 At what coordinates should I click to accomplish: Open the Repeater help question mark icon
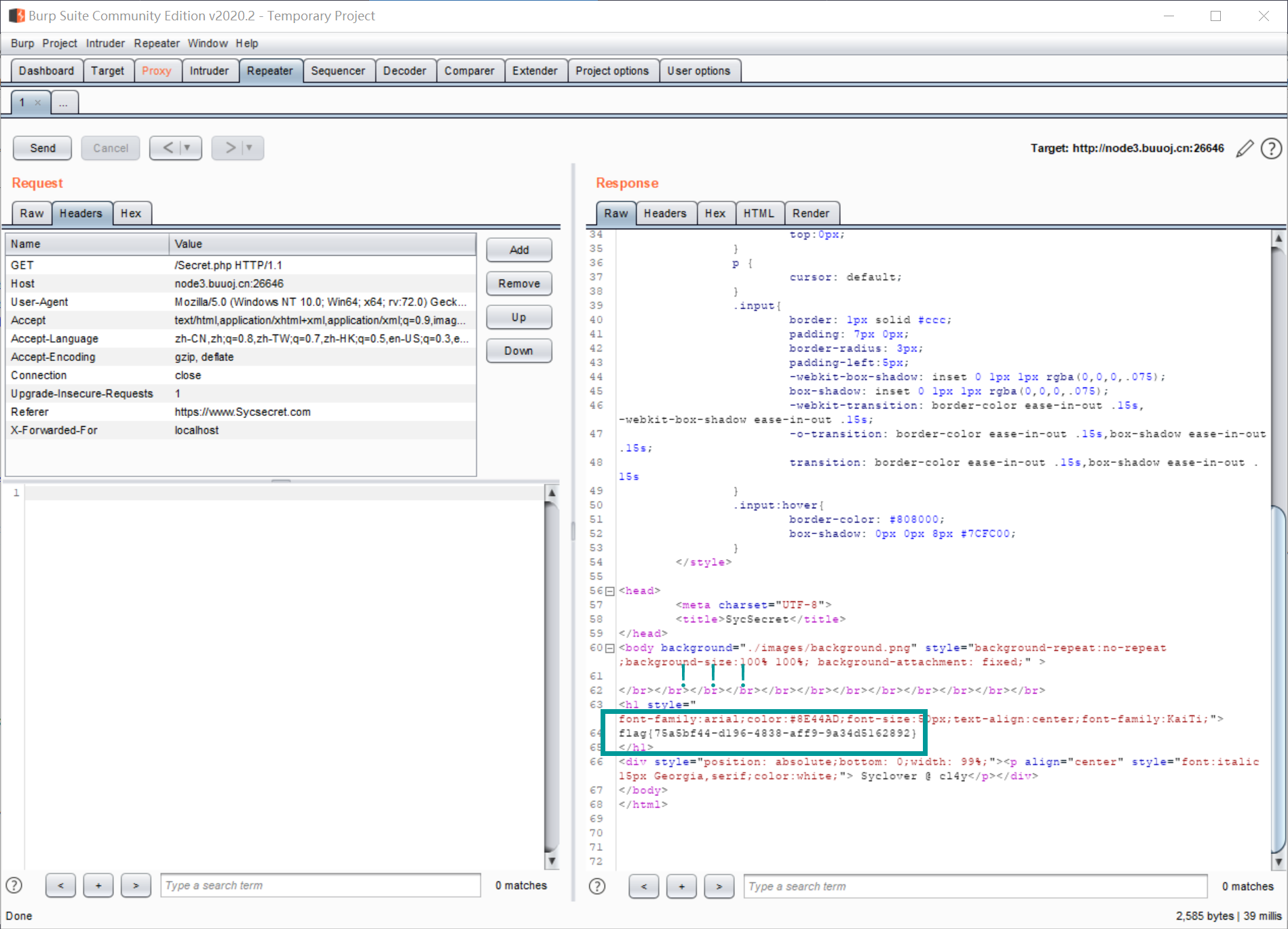(x=1271, y=149)
